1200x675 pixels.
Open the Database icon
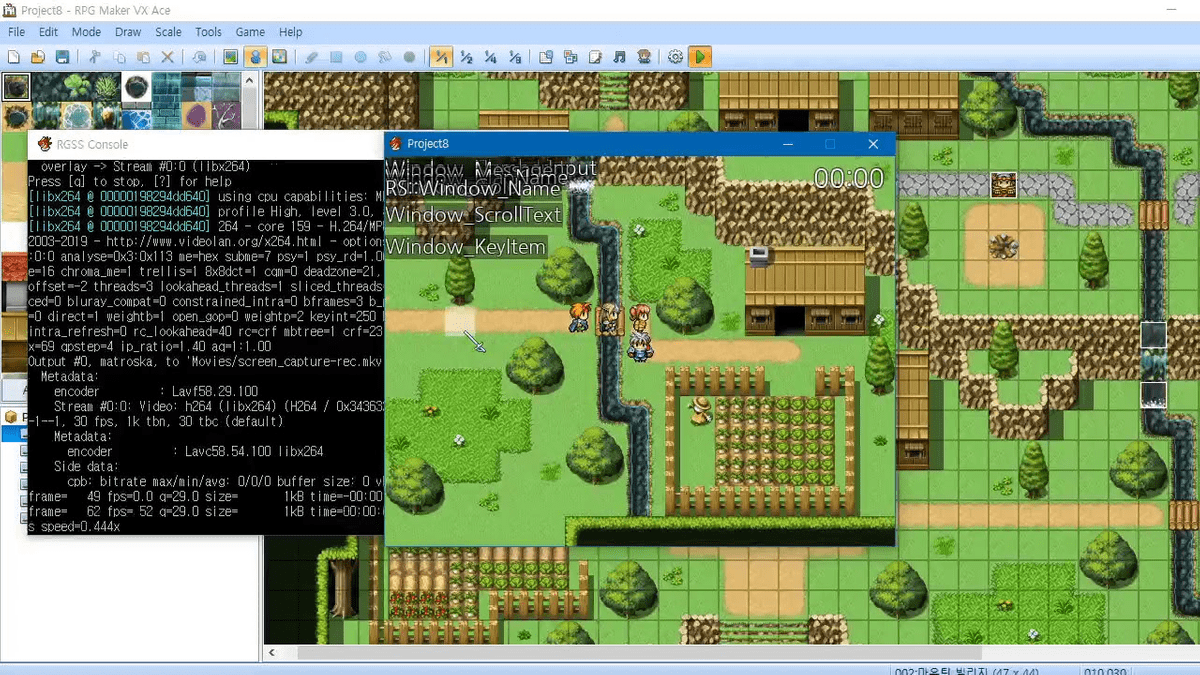click(546, 57)
